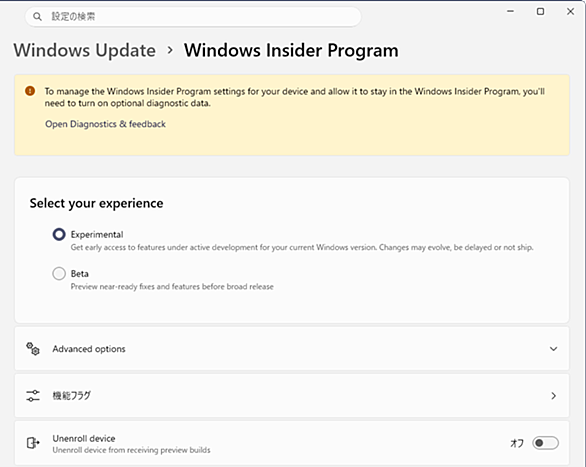Click 'Get early access to features' description
Image resolution: width=586 pixels, height=467 pixels.
point(302,247)
